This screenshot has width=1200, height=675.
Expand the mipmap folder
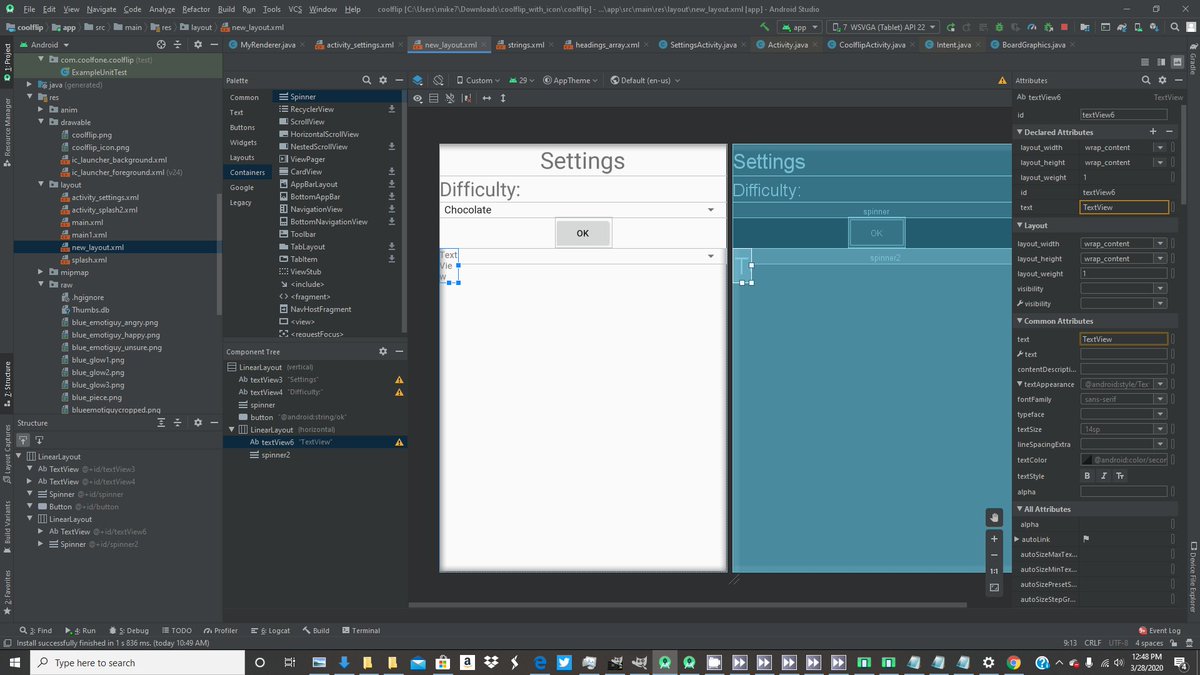[41, 272]
